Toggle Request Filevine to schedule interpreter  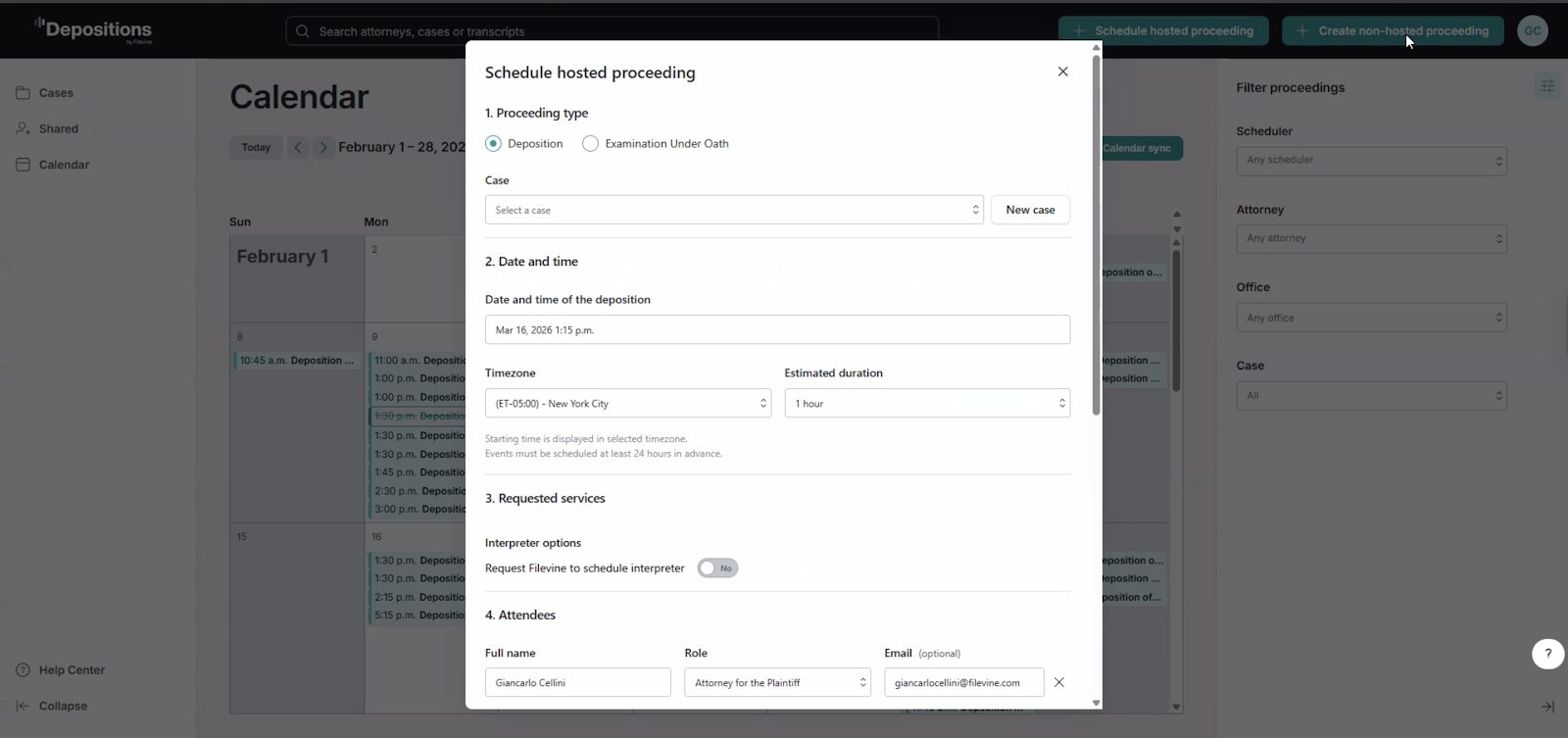[x=717, y=568]
